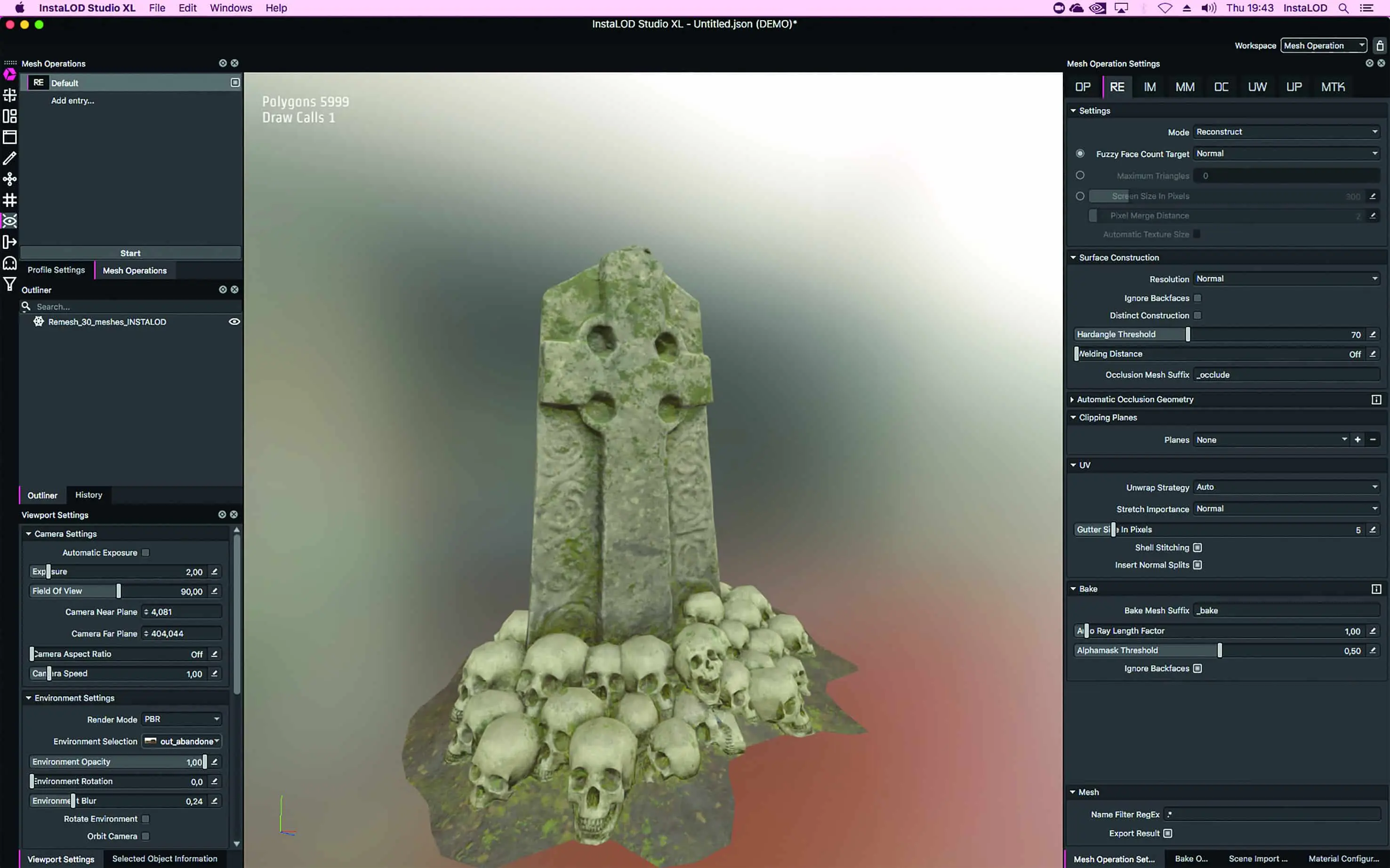Select the Maximum Triangles radio button
The image size is (1390, 868).
pos(1080,175)
